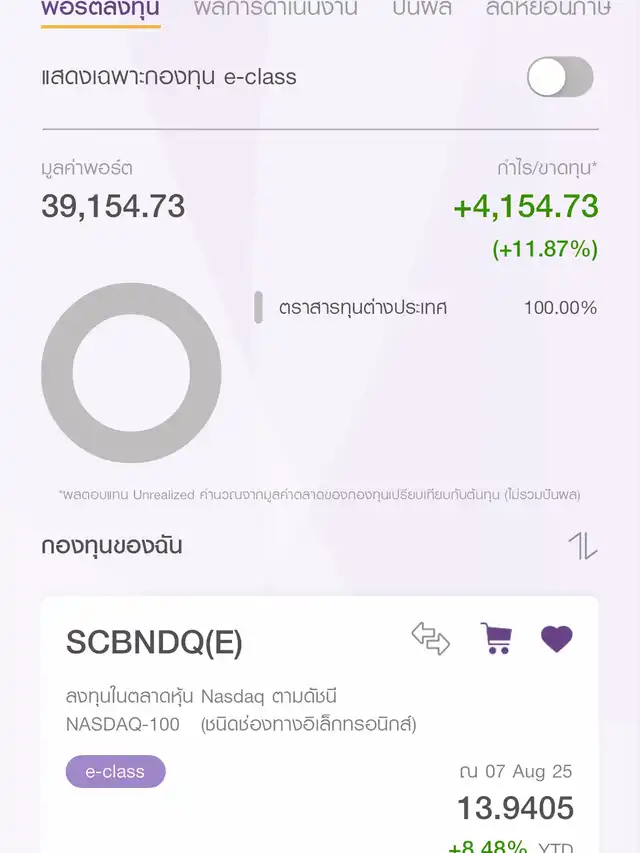
Task: Go to the ลดหย่อนภาษี tab
Action: pyautogui.click(x=548, y=9)
